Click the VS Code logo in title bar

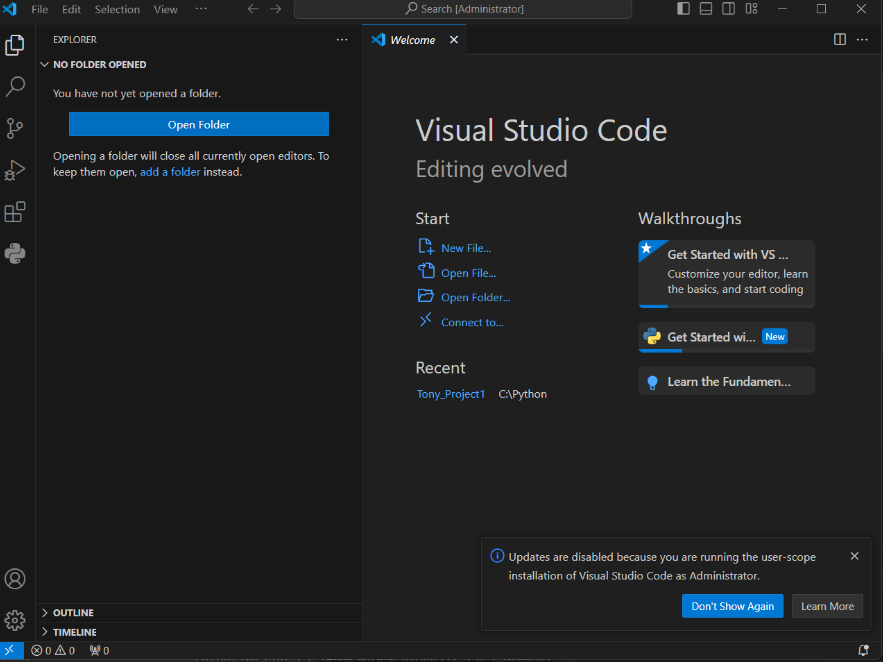(10, 9)
